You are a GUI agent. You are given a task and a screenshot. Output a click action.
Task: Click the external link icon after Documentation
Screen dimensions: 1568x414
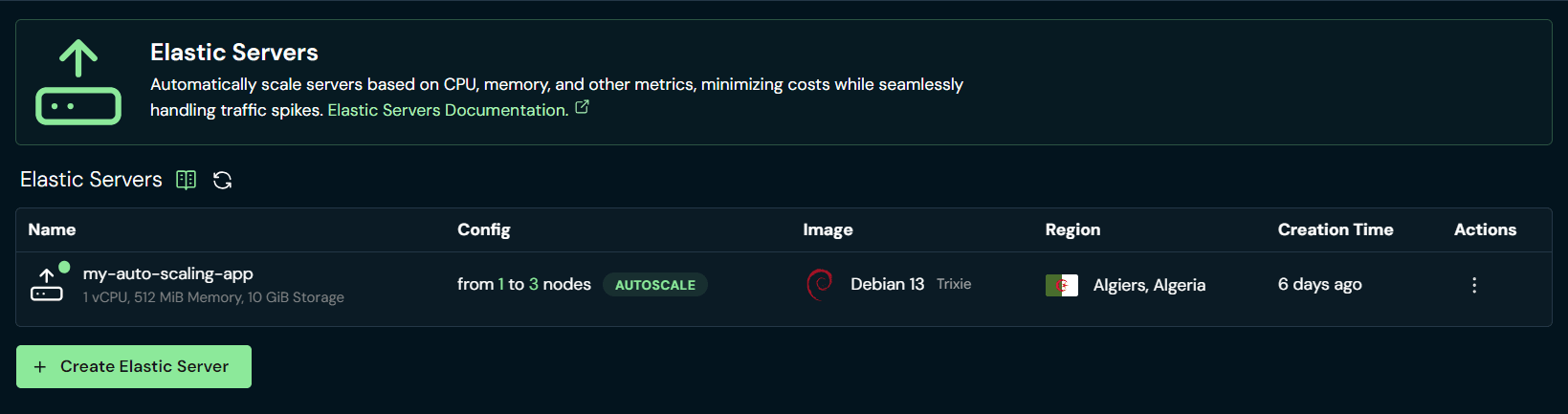coord(582,108)
